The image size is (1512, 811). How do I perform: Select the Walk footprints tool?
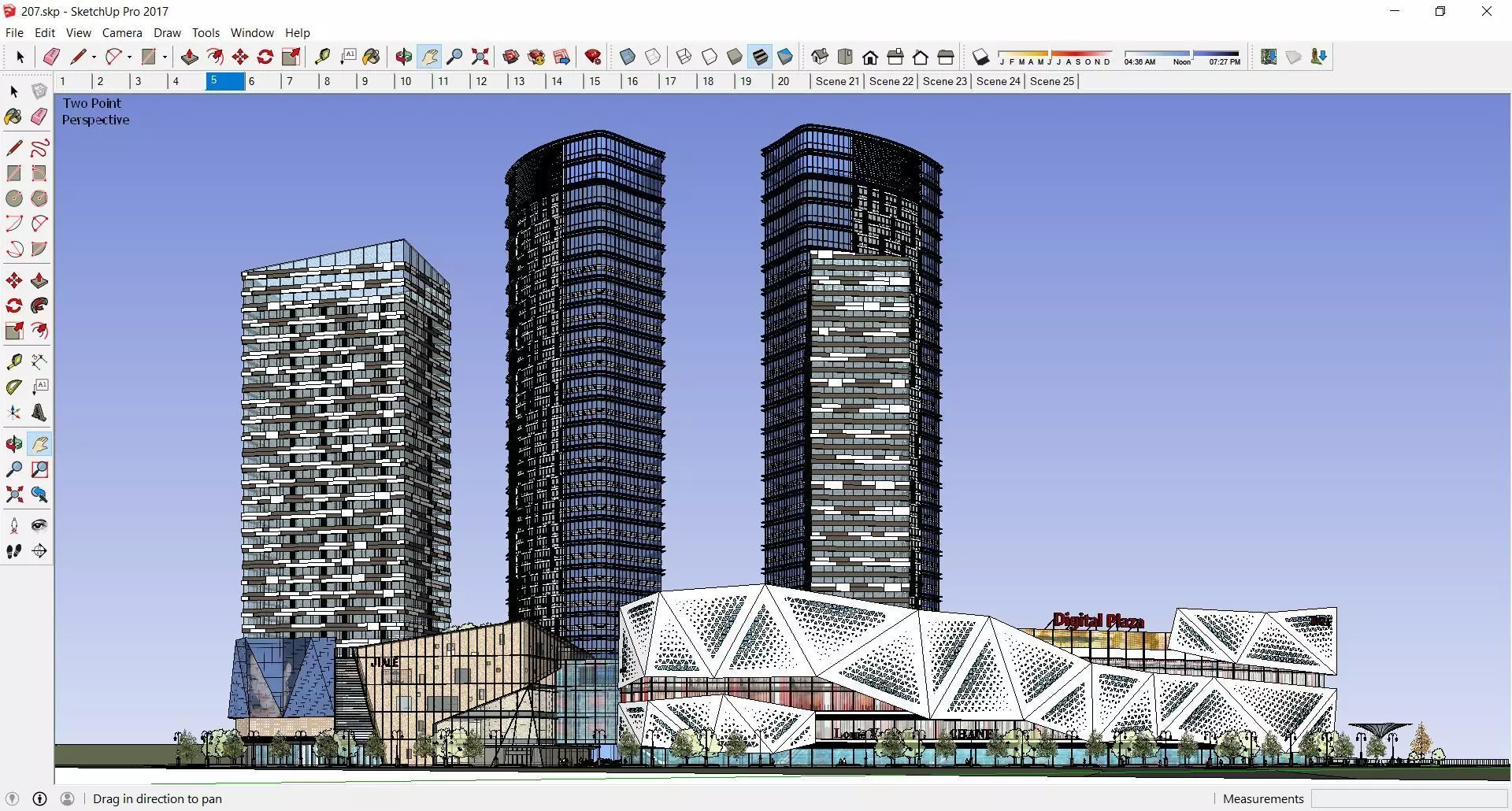point(14,551)
